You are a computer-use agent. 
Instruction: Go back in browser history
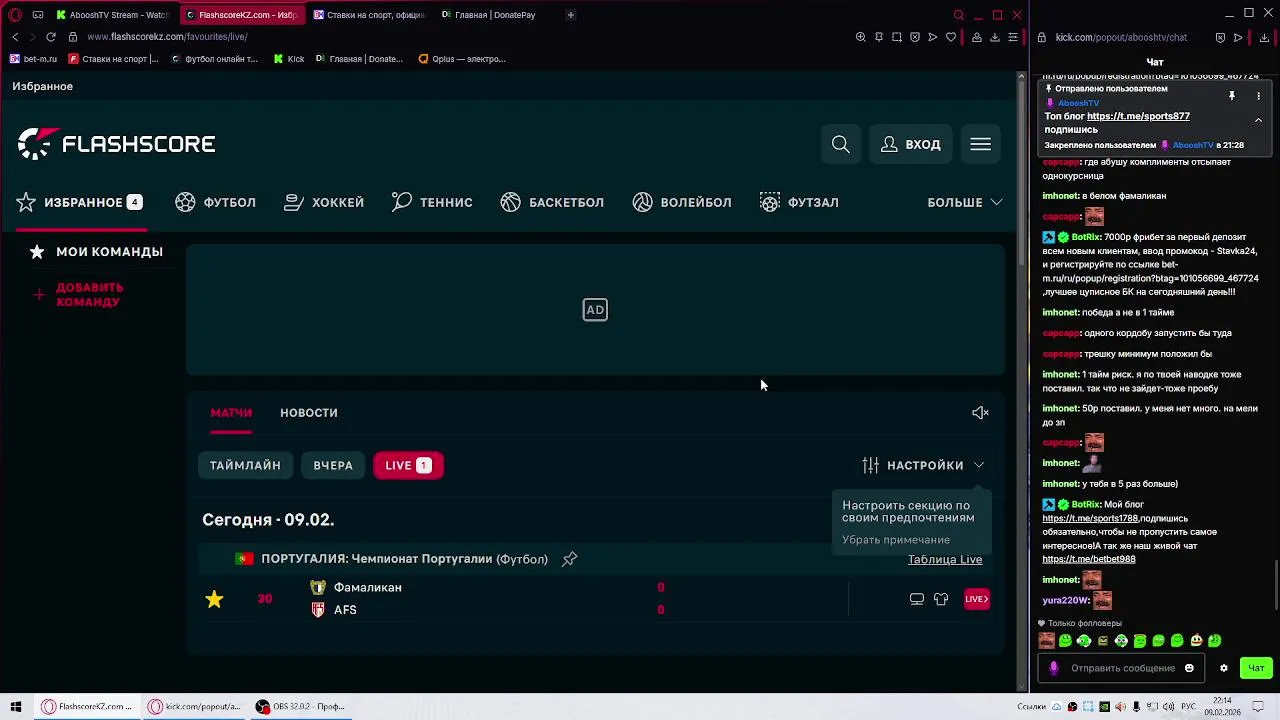tap(15, 37)
